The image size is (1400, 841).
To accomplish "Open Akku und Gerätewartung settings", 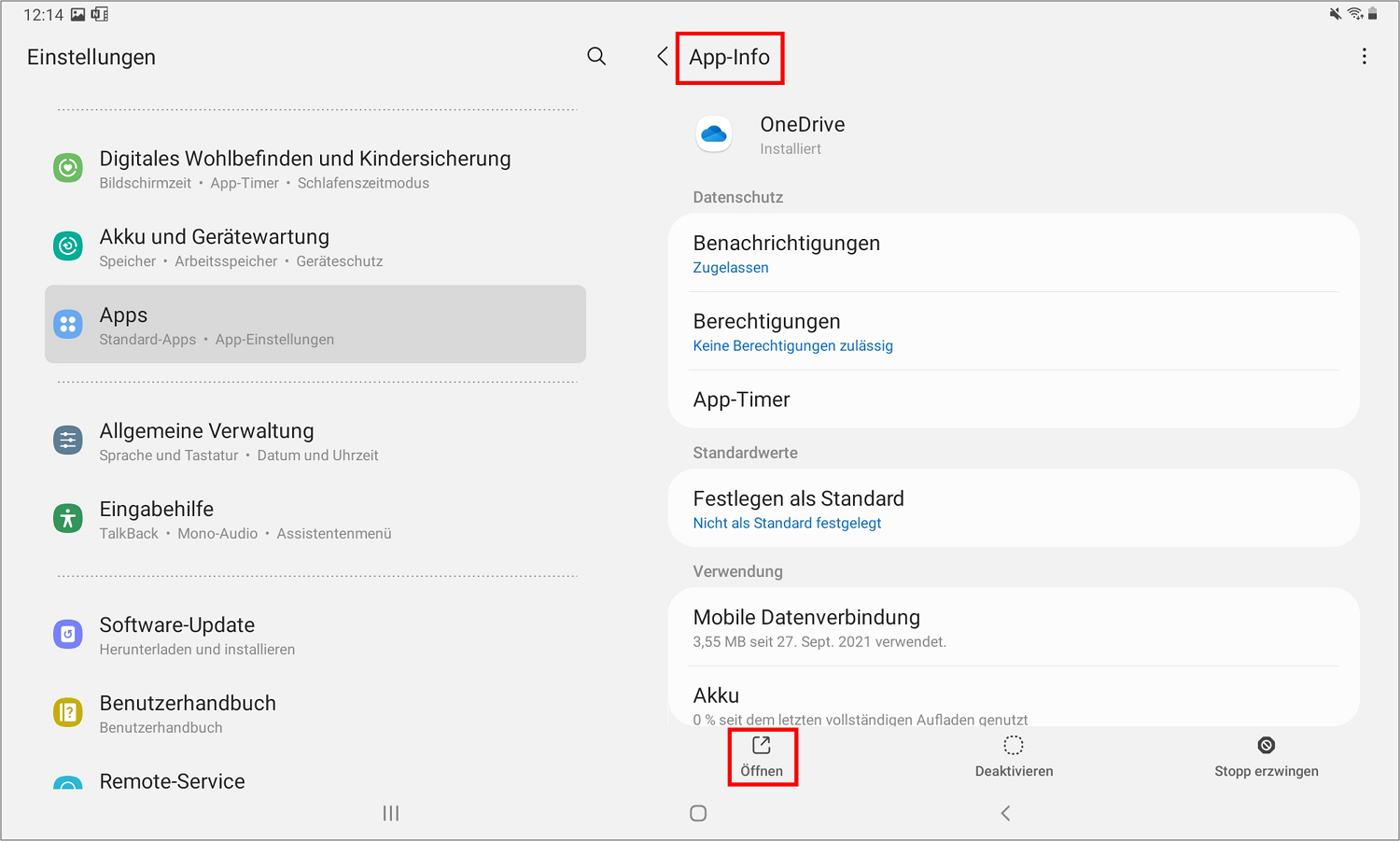I will point(315,247).
